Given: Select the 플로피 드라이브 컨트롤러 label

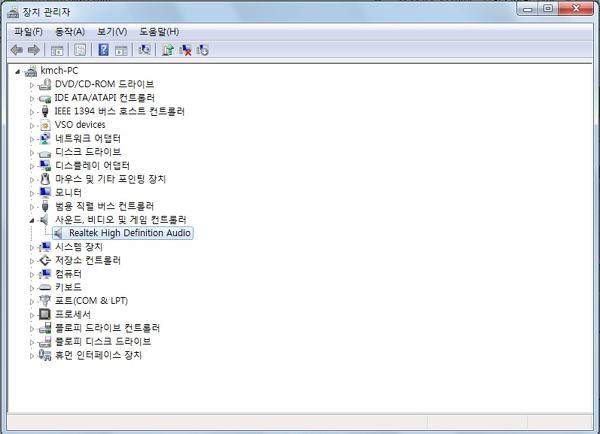Looking at the screenshot, I should tap(107, 328).
